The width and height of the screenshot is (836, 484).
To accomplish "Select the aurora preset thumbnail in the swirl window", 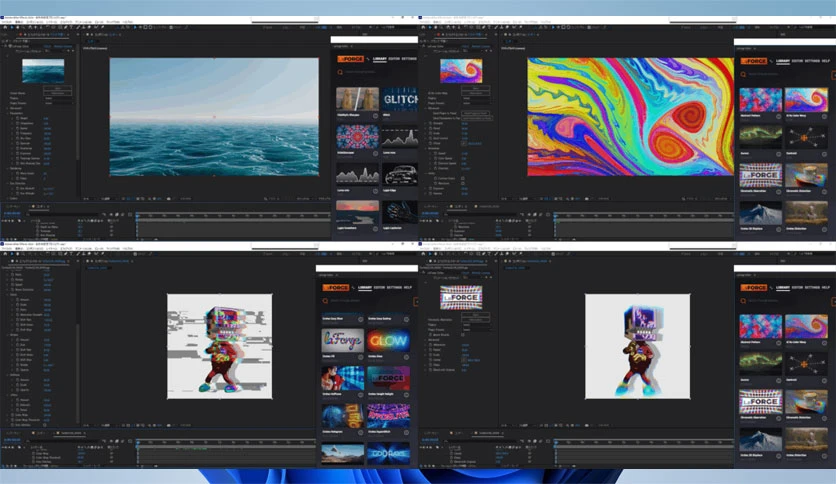I will (760, 137).
